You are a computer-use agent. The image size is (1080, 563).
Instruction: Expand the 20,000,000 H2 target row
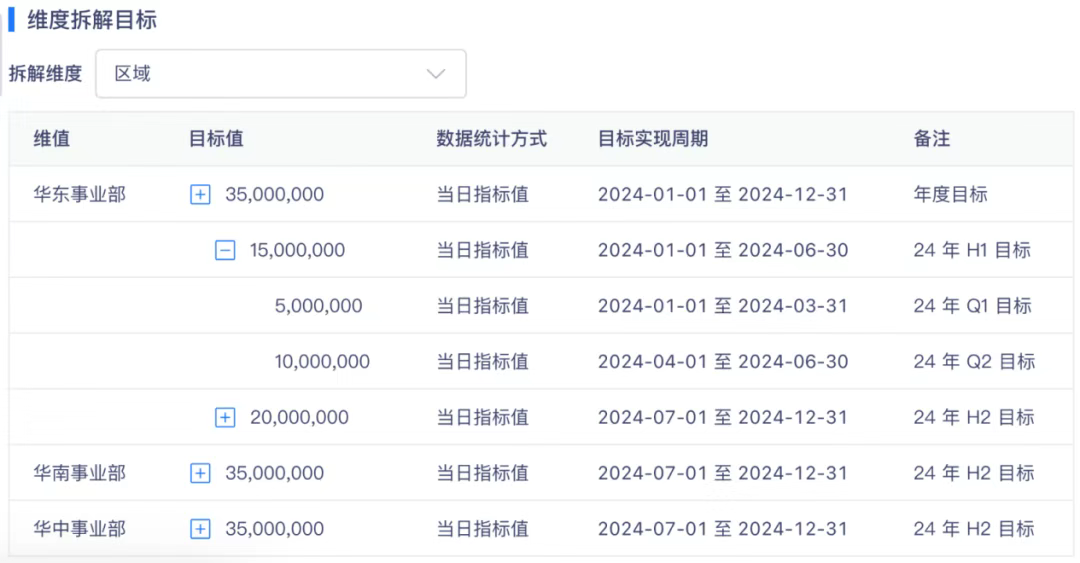coord(225,418)
